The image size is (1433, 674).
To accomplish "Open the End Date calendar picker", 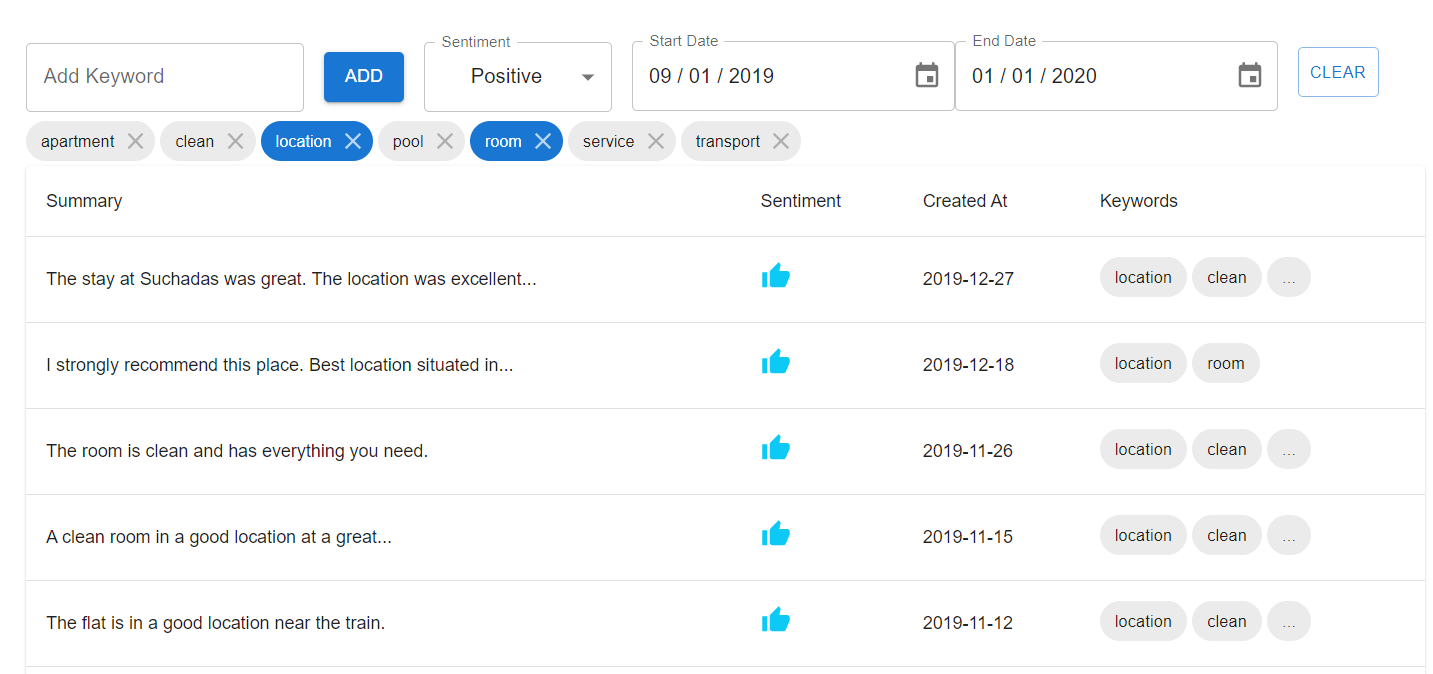I will (x=1250, y=76).
